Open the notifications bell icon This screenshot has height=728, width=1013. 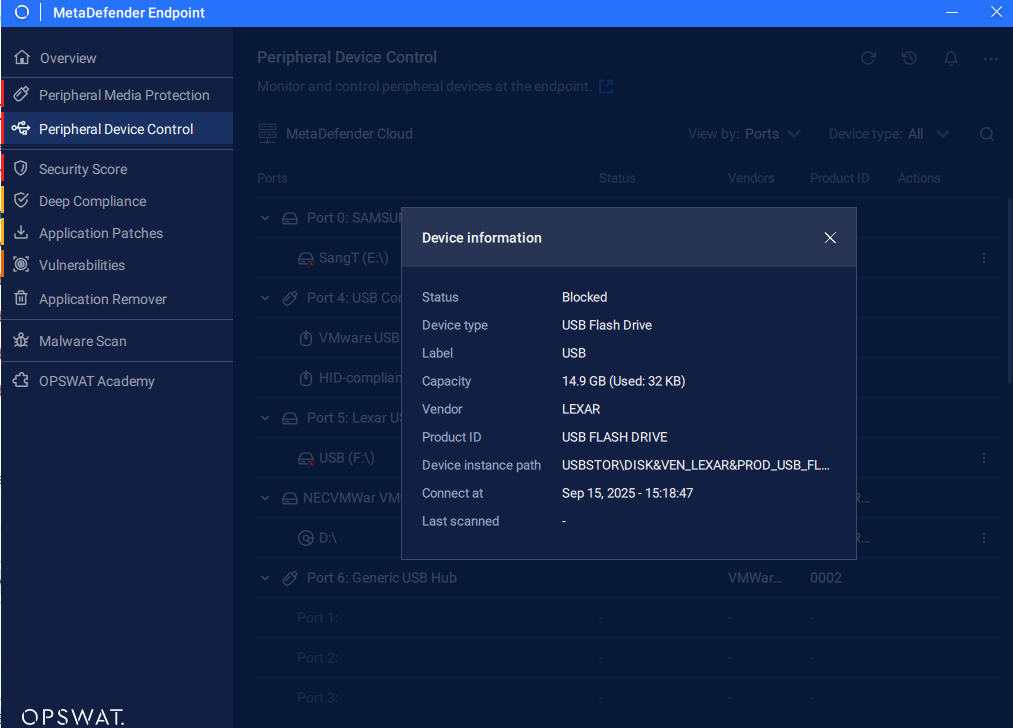[x=951, y=58]
